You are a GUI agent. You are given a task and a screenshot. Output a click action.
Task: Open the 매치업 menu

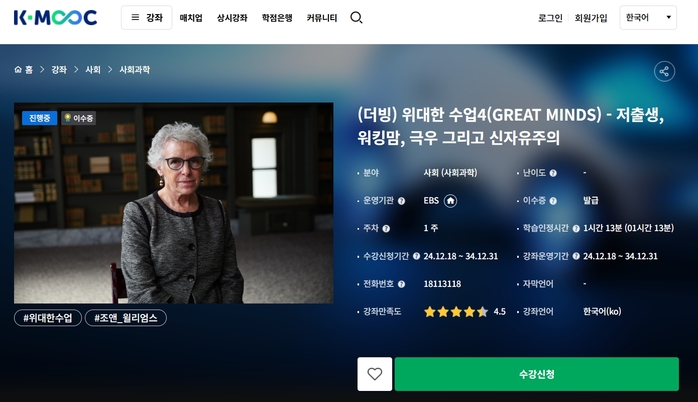coord(191,18)
